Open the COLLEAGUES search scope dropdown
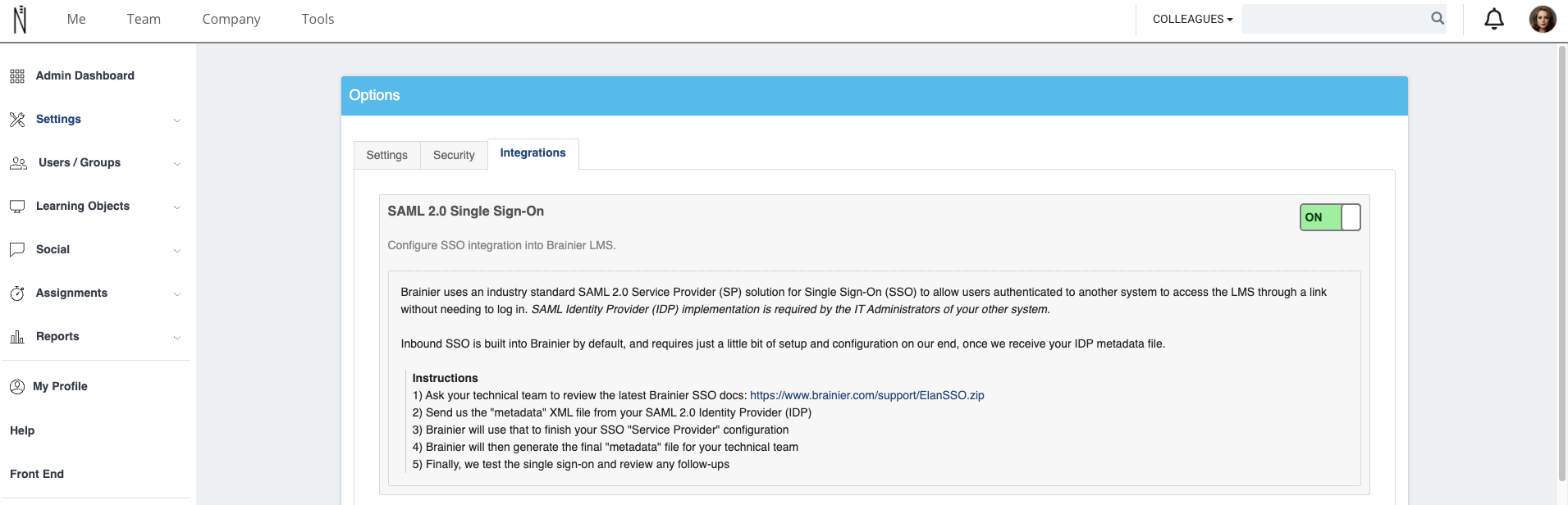Screen dimensions: 1568x505 coord(1192,19)
